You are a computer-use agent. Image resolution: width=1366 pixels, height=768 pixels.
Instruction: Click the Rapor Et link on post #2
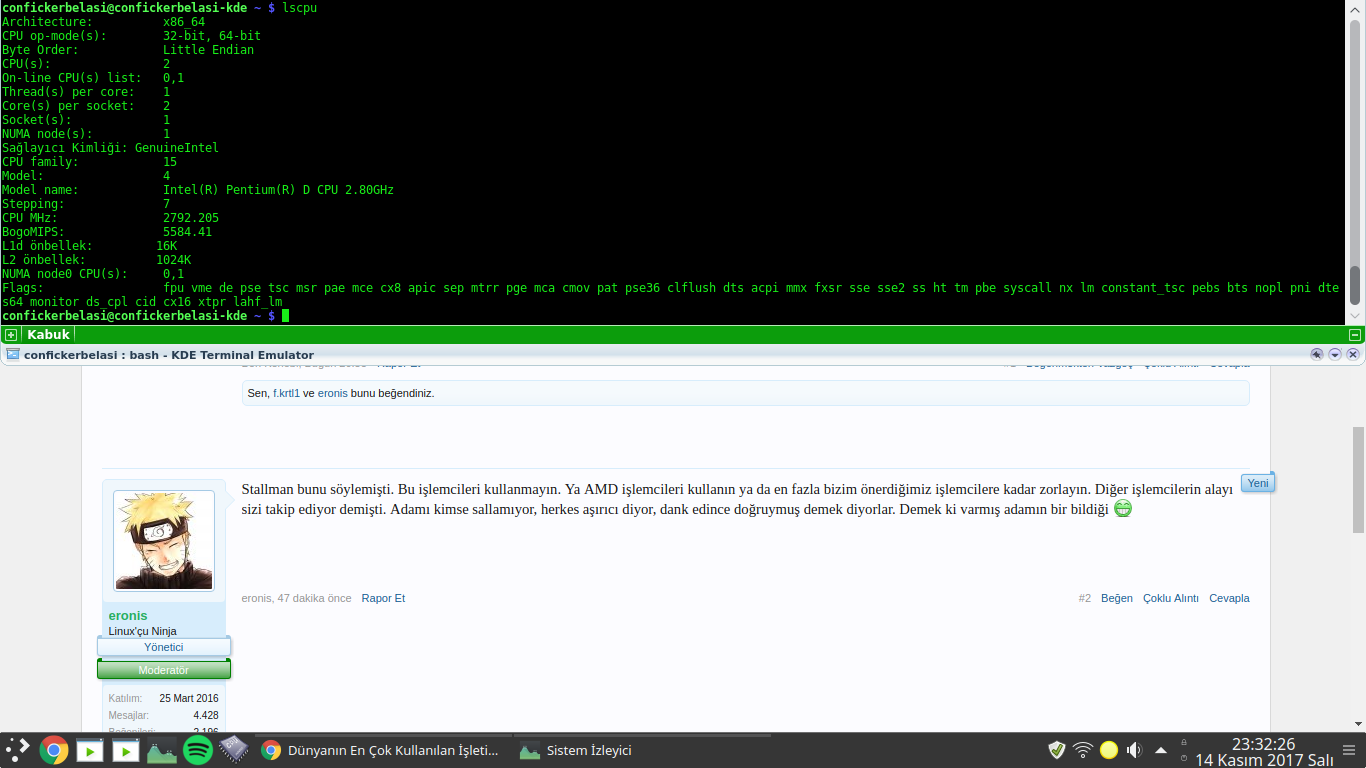(x=383, y=598)
